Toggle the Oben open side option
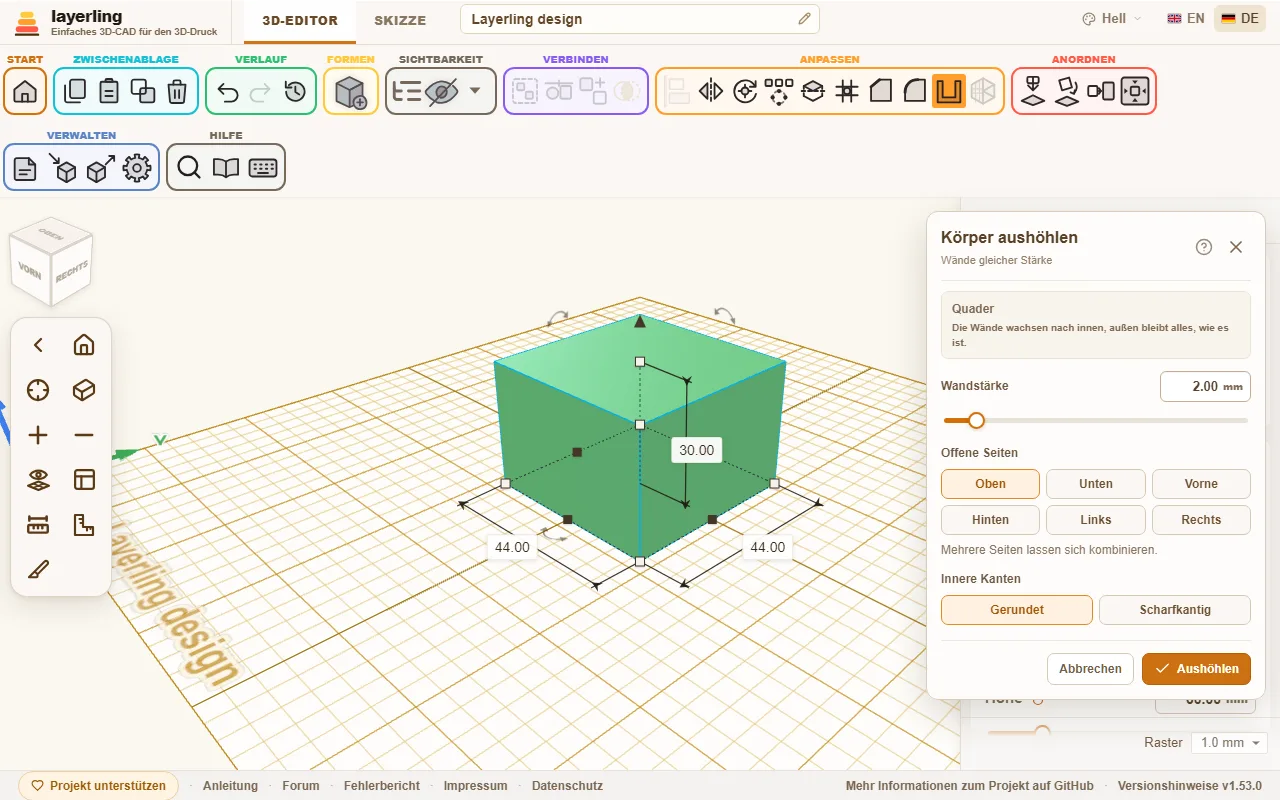Screen dimensions: 1280x800 pos(990,484)
